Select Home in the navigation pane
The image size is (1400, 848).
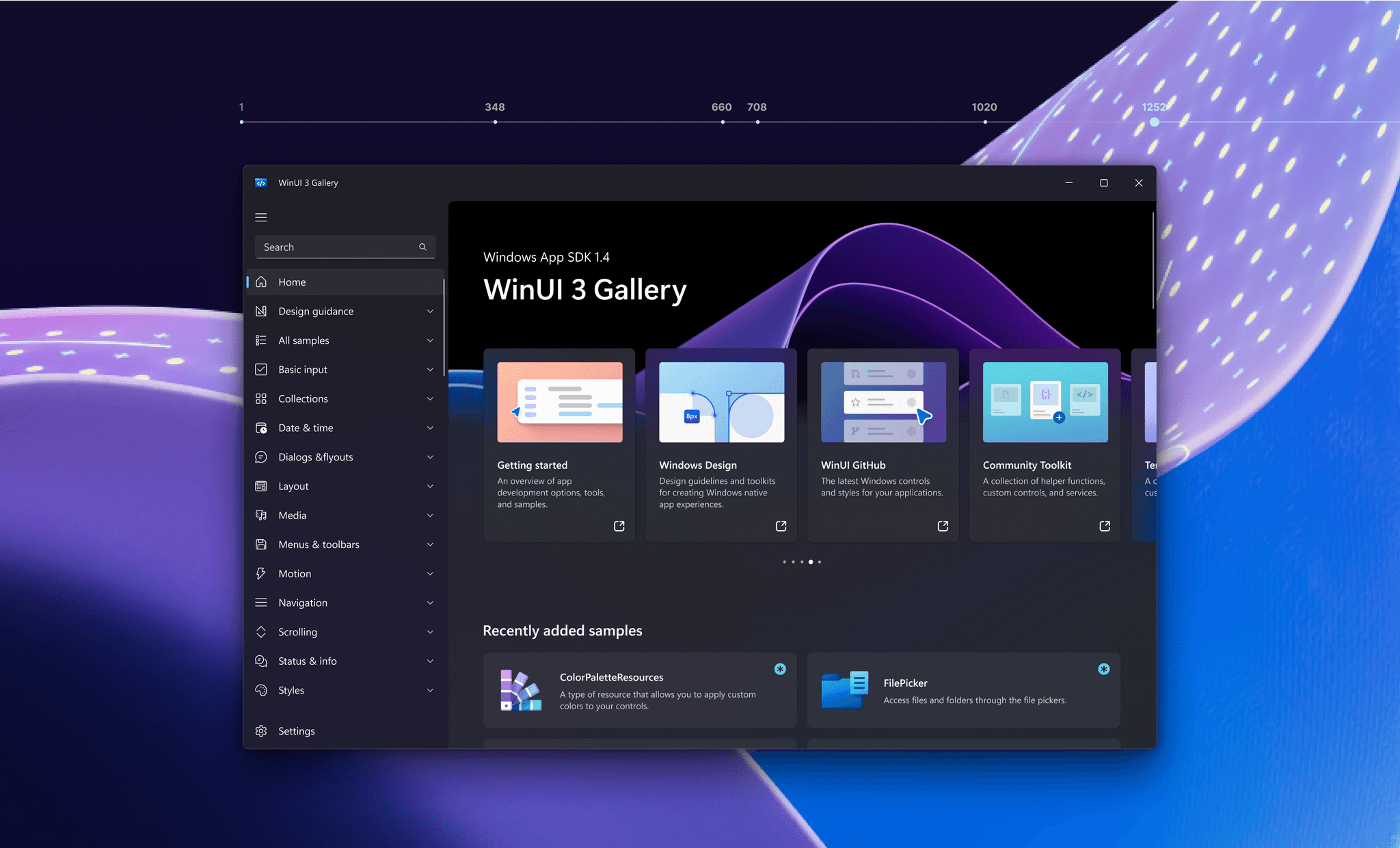(x=292, y=282)
